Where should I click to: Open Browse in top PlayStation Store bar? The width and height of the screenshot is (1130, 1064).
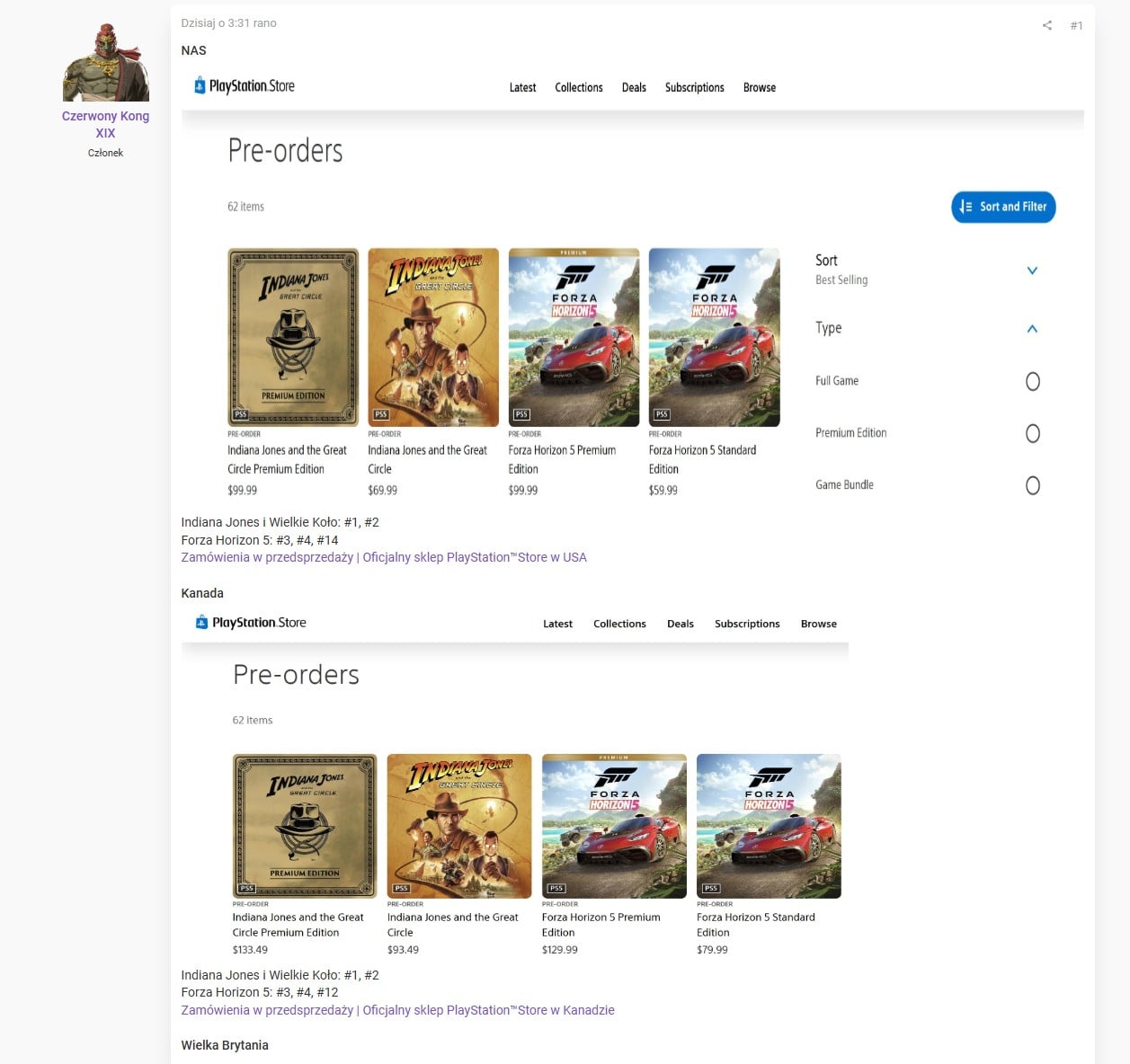760,87
